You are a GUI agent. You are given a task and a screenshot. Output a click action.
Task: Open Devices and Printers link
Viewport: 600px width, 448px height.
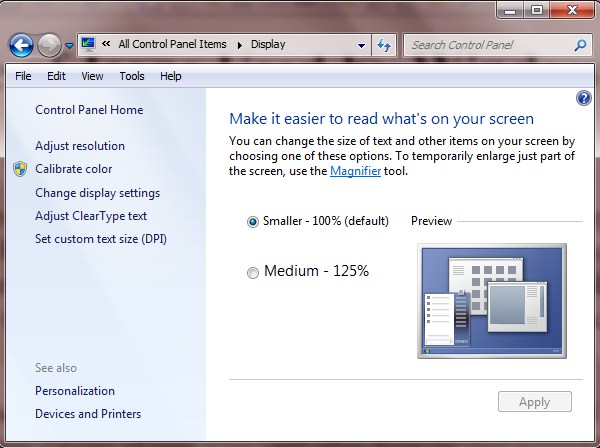tap(88, 414)
